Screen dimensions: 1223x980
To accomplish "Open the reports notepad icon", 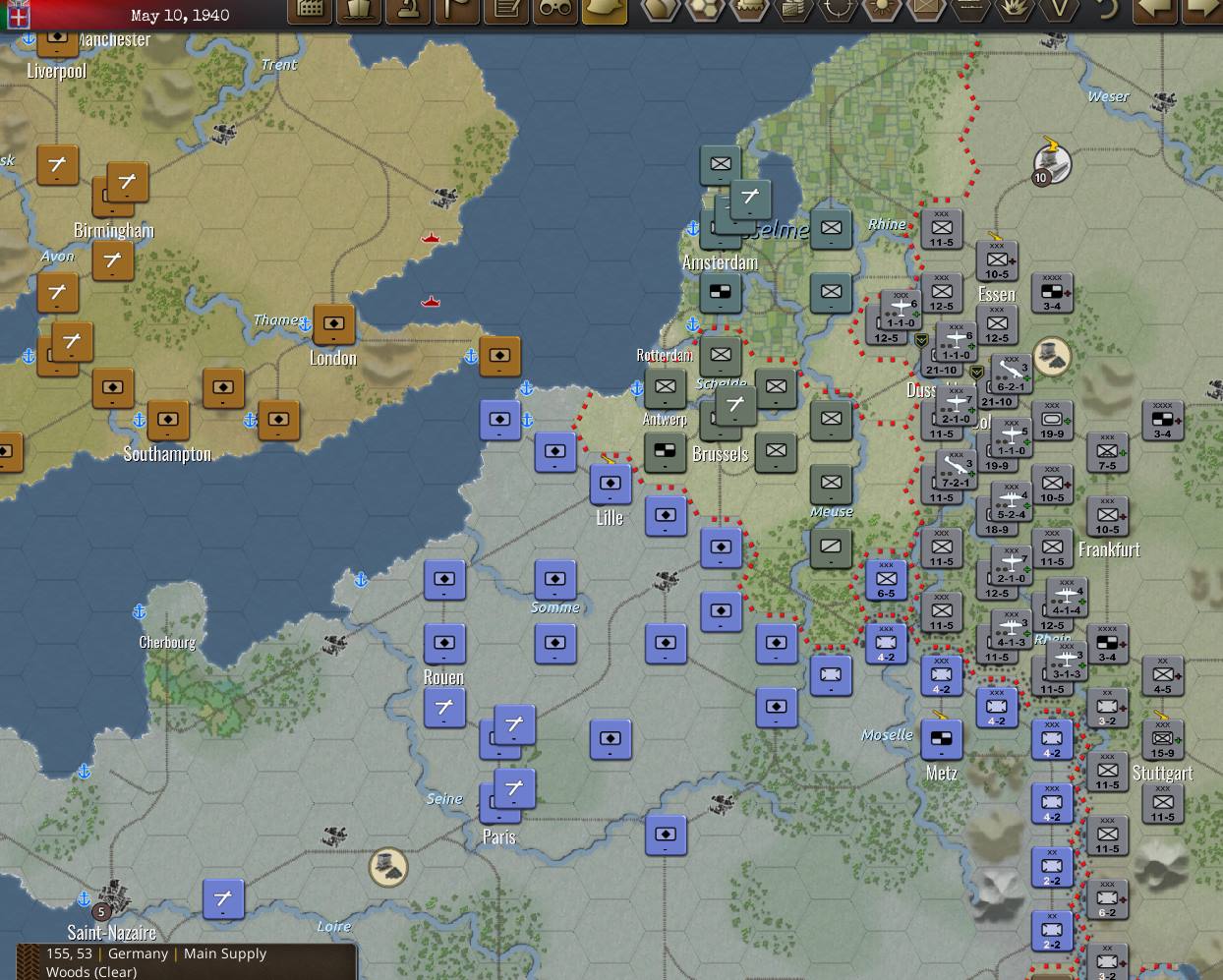I will [x=506, y=10].
